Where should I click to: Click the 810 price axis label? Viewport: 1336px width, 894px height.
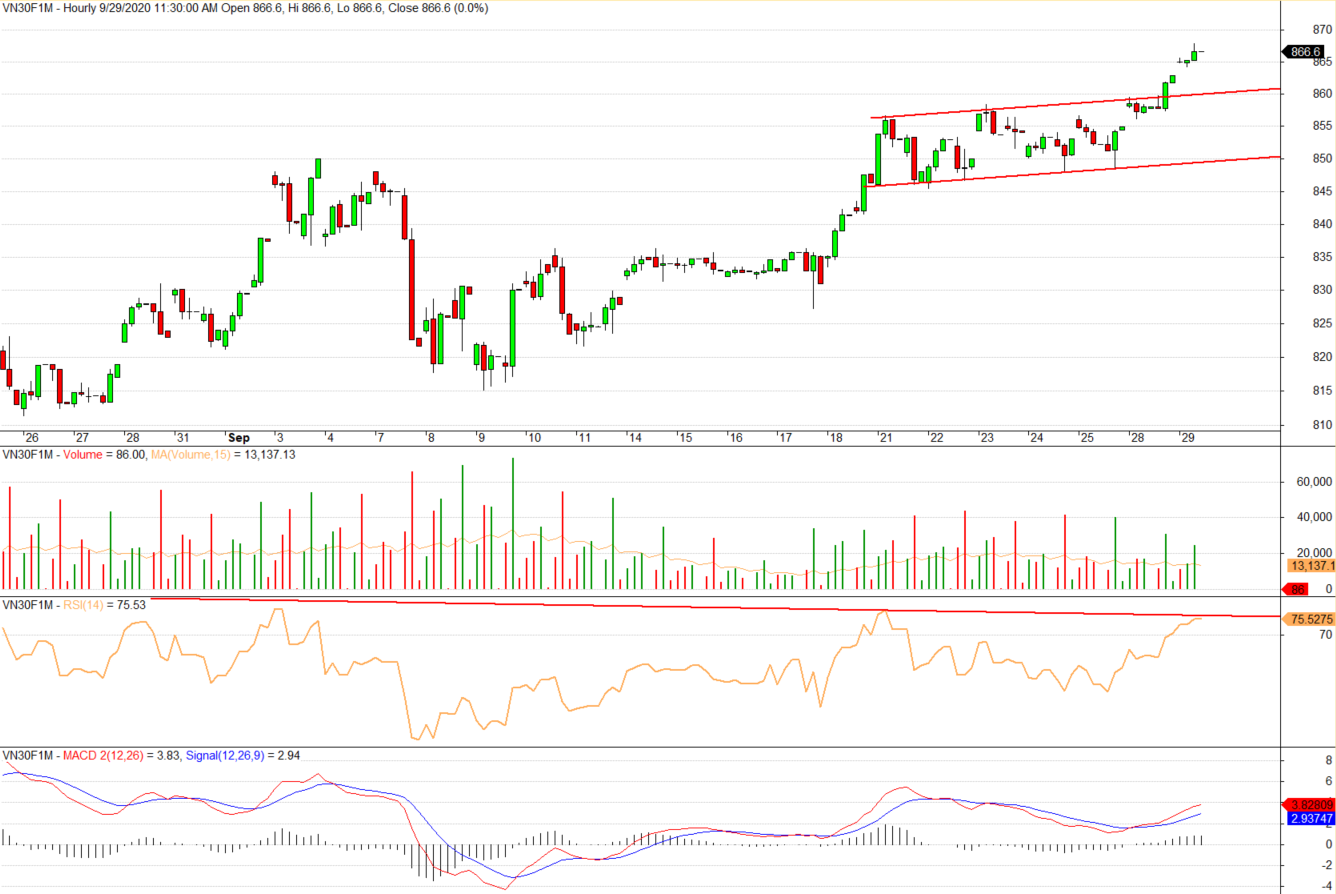(1321, 425)
